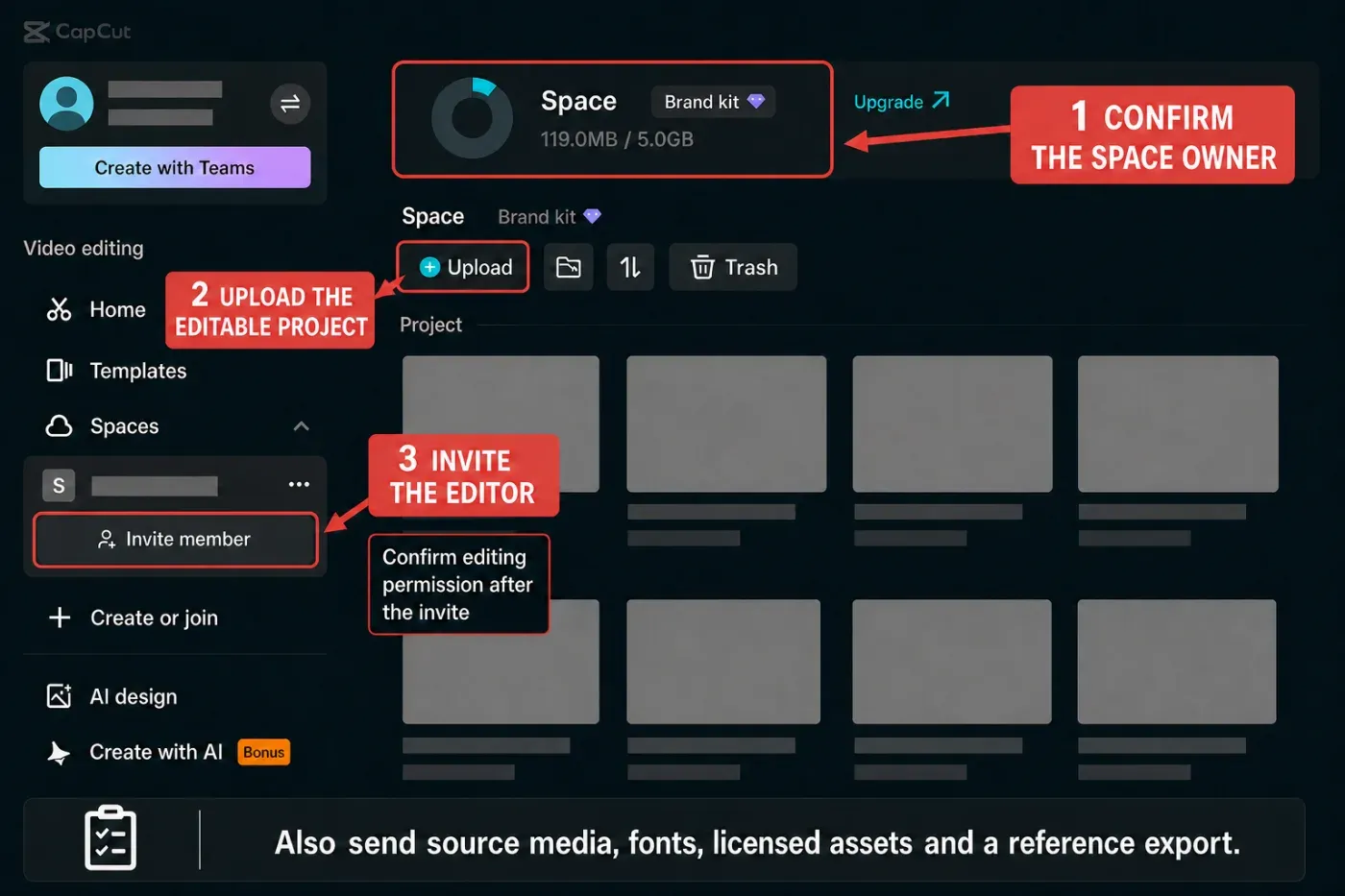The width and height of the screenshot is (1345, 896).
Task: Click the 119.0MB / 5.0GB storage text
Action: tap(617, 139)
